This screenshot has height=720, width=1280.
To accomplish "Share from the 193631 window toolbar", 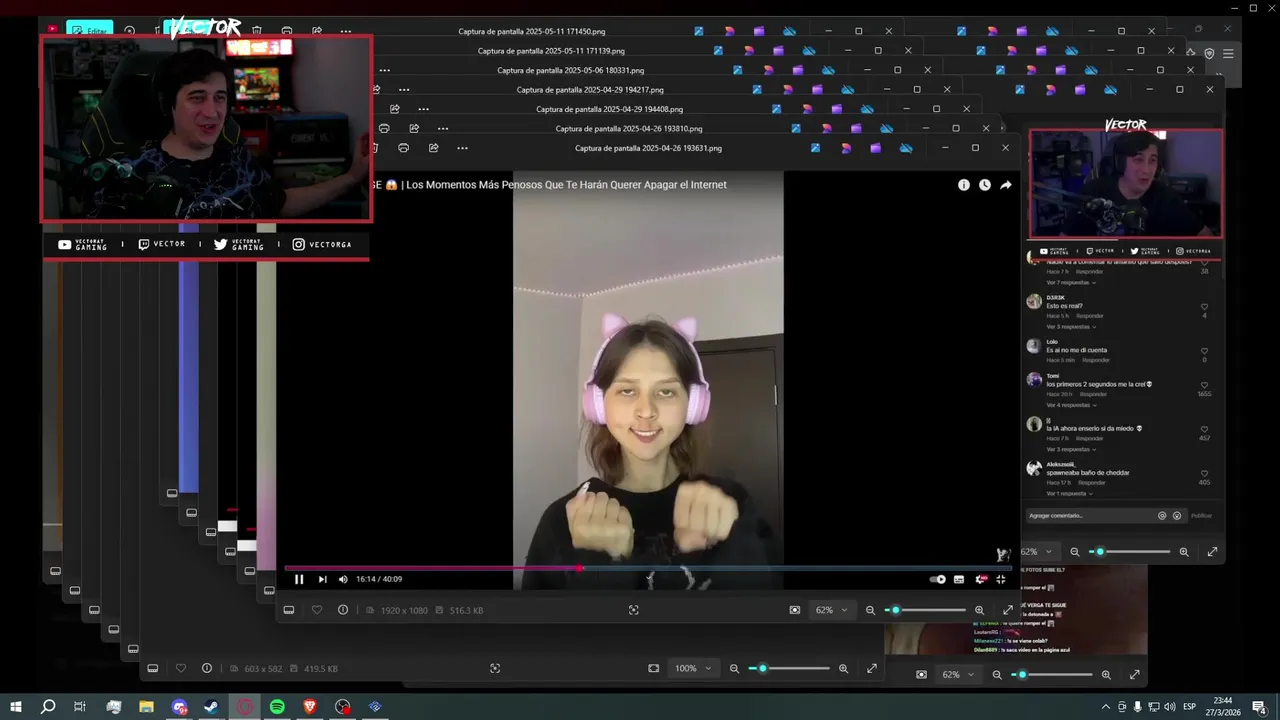I will coord(433,148).
